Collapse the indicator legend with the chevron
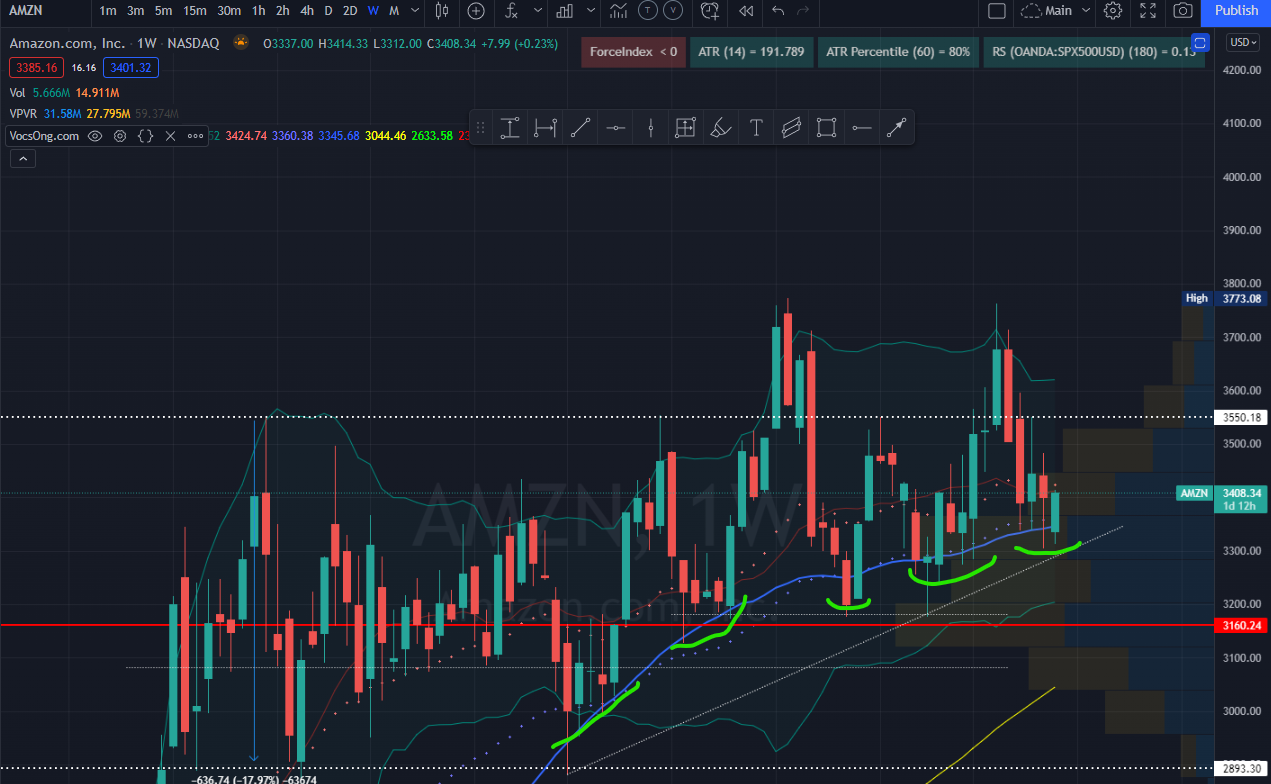The height and width of the screenshot is (784, 1271). (x=22, y=158)
